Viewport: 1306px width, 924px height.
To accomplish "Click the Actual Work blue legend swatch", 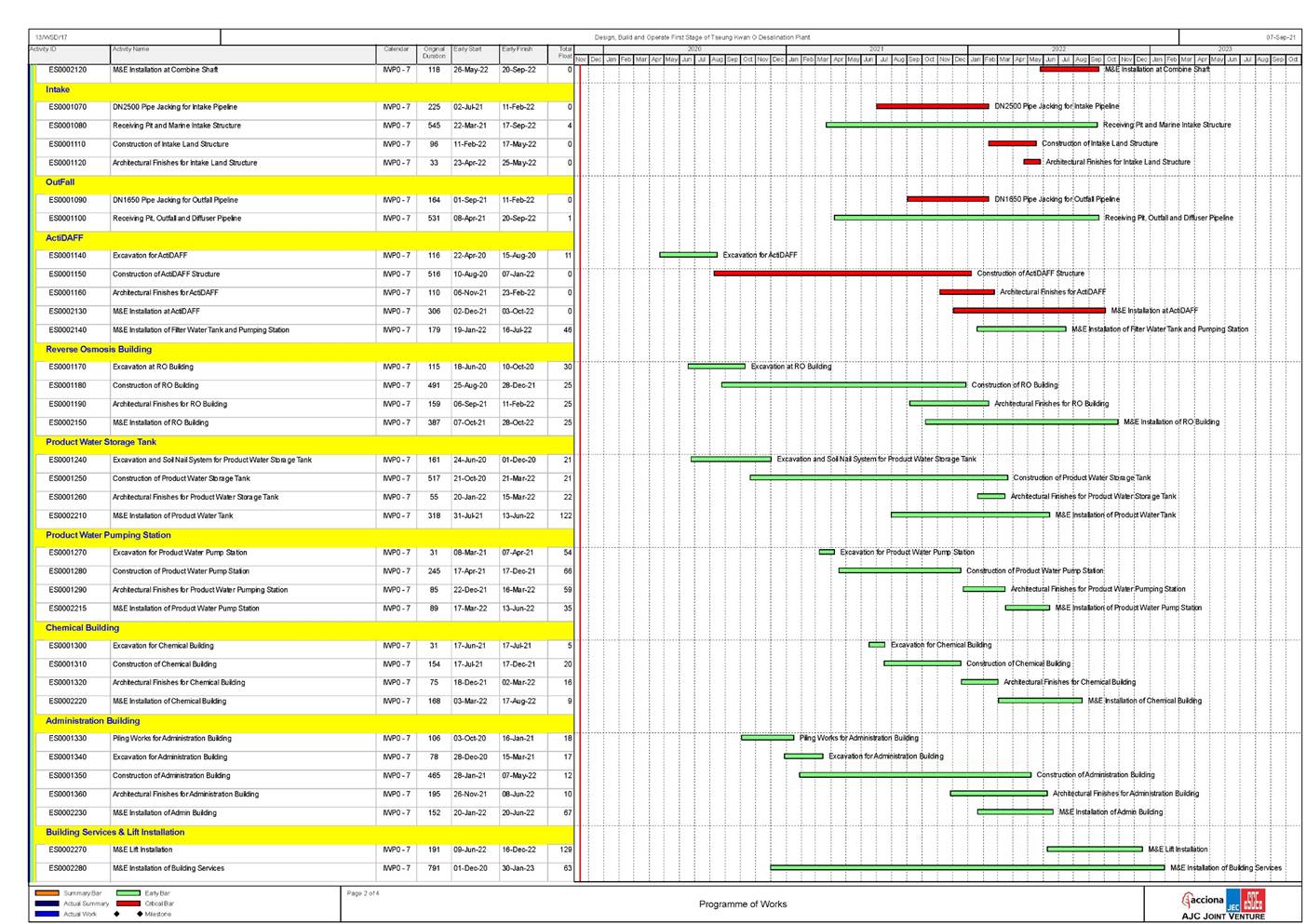I will tap(47, 914).
